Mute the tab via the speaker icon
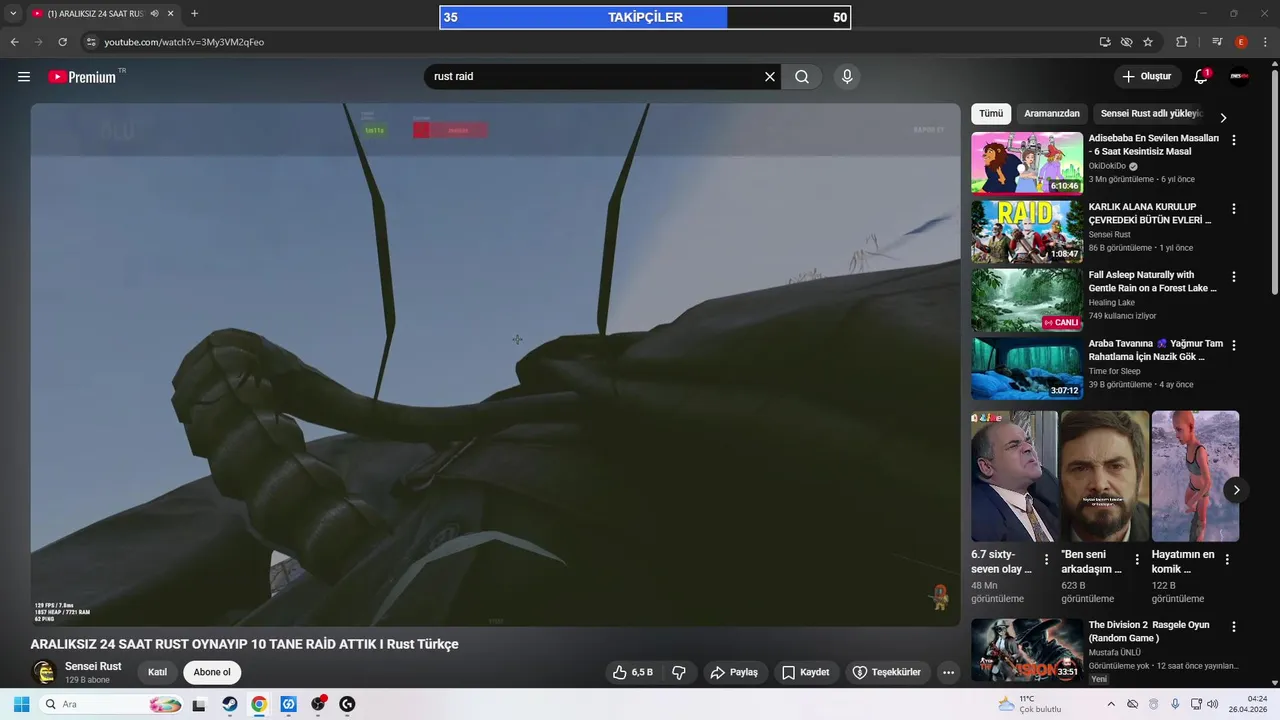Image resolution: width=1280 pixels, height=720 pixels. tap(155, 14)
